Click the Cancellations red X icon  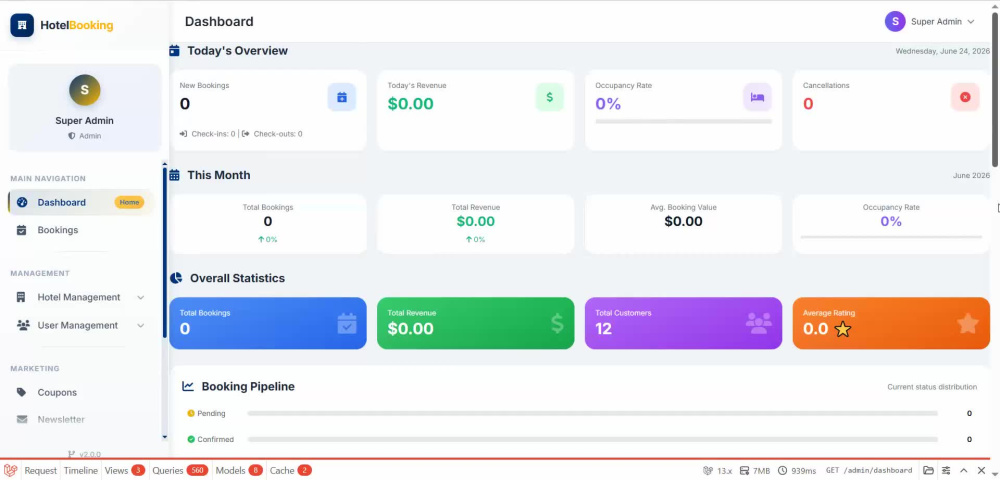click(x=965, y=98)
